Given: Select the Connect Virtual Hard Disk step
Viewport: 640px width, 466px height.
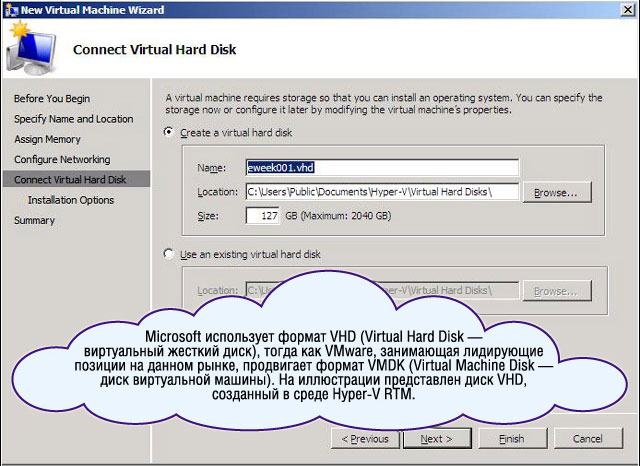Looking at the screenshot, I should (76, 180).
